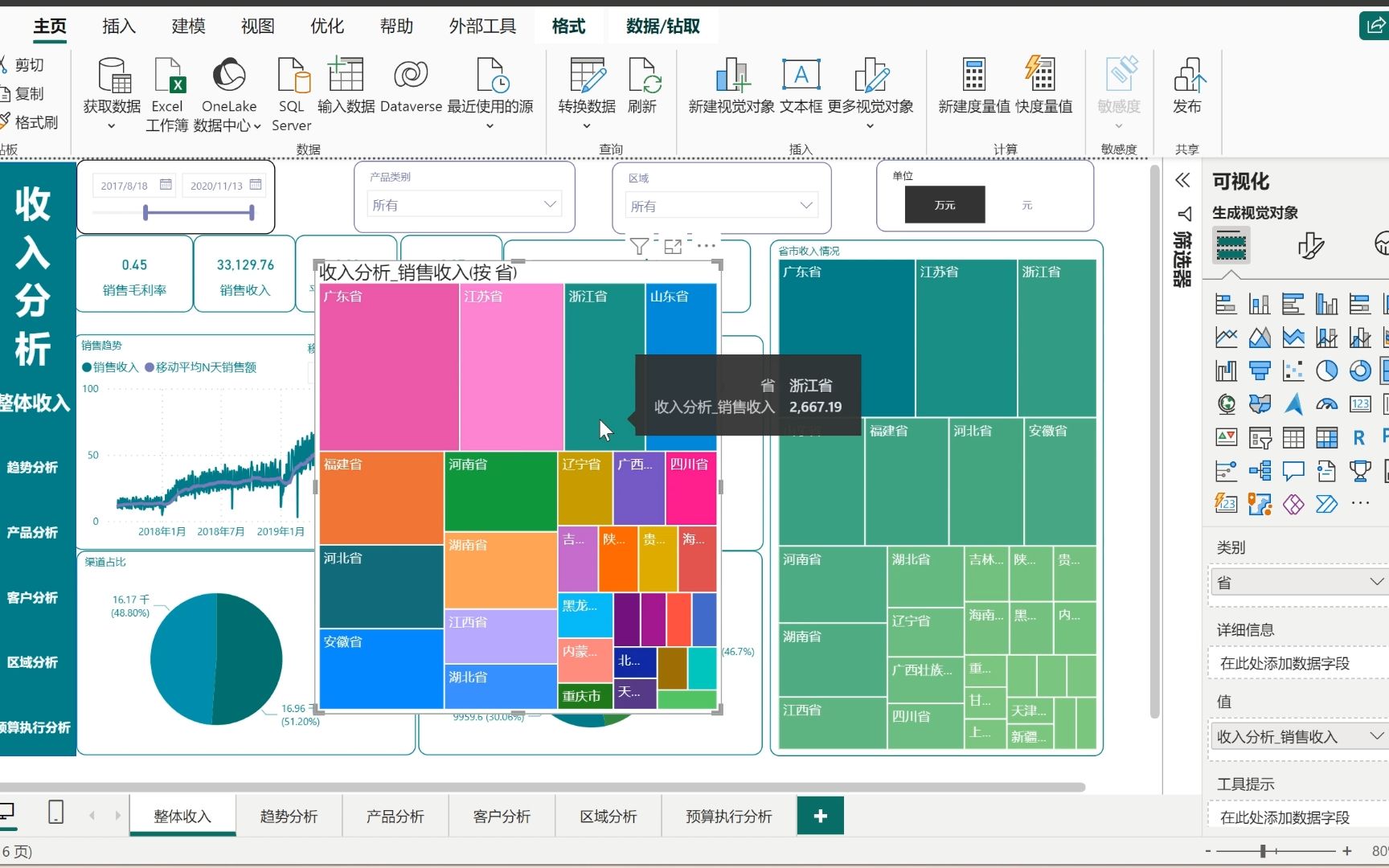Image resolution: width=1389 pixels, height=868 pixels.
Task: Add a new page with the plus button
Action: 820,816
